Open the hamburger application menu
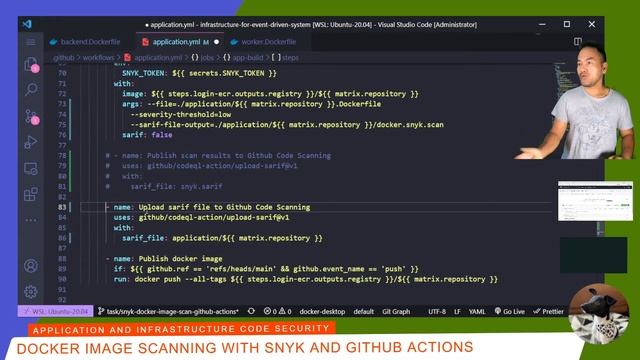Viewport: 640px width, 360px height. [x=31, y=42]
